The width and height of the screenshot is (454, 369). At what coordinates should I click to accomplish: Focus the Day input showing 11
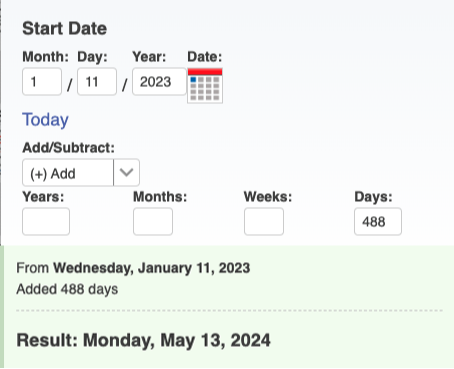pyautogui.click(x=97, y=82)
